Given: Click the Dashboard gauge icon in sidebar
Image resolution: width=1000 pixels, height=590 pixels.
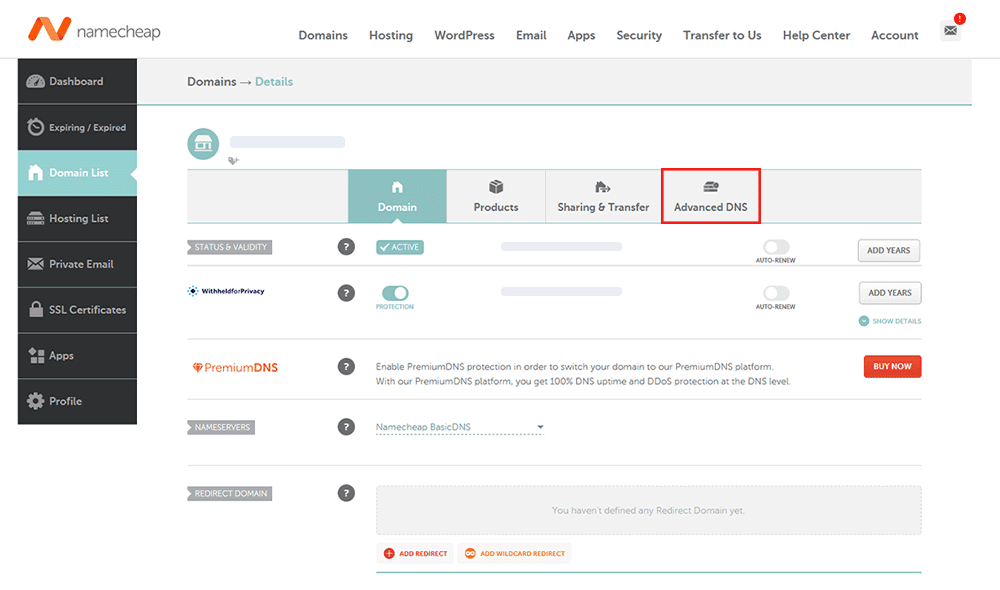Looking at the screenshot, I should click(36, 81).
